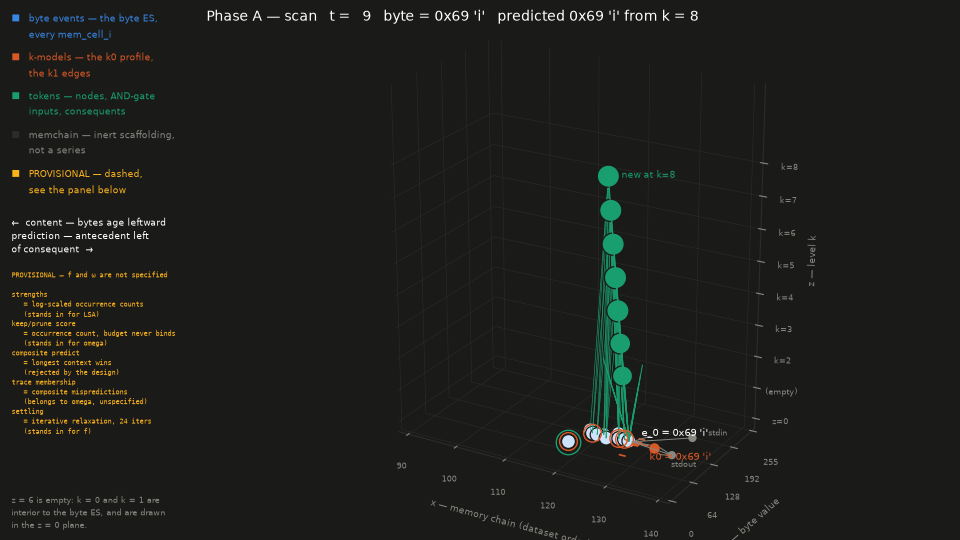Click the 'k=6' z-axis tick label

pyautogui.click(x=787, y=233)
